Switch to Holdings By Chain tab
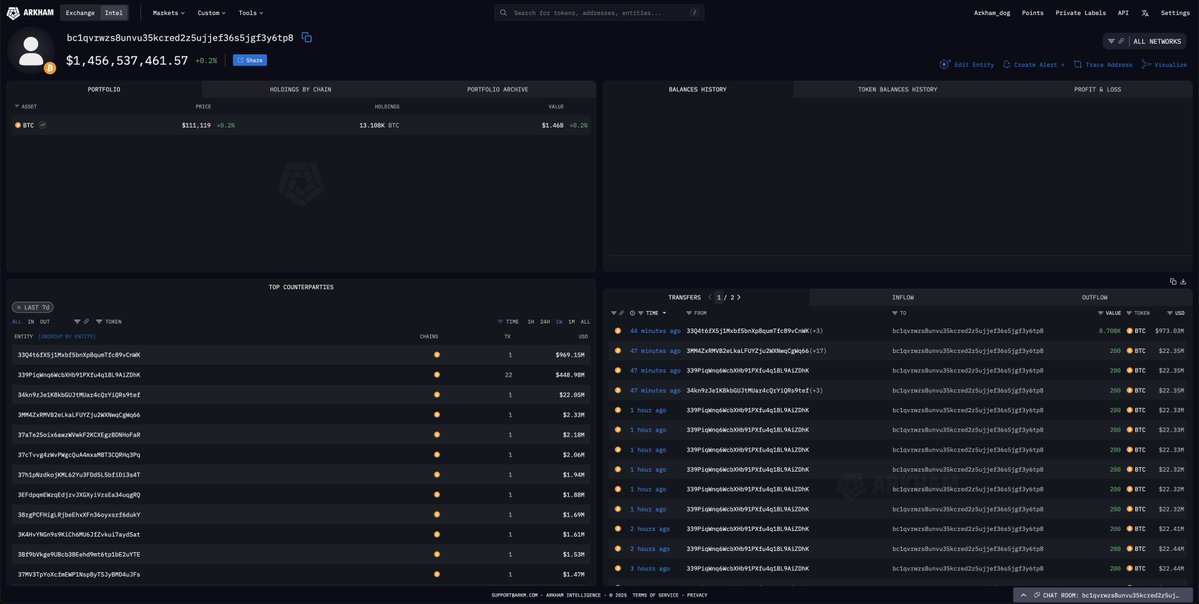Image resolution: width=1199 pixels, height=604 pixels. point(300,89)
